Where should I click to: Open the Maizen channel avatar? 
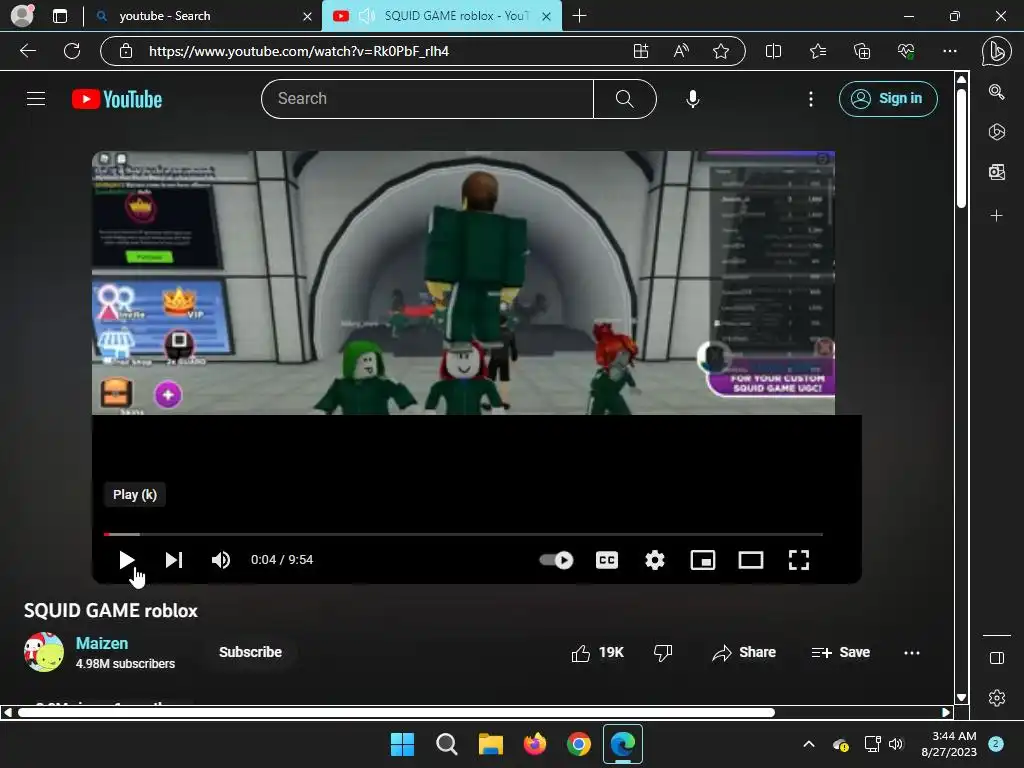44,652
